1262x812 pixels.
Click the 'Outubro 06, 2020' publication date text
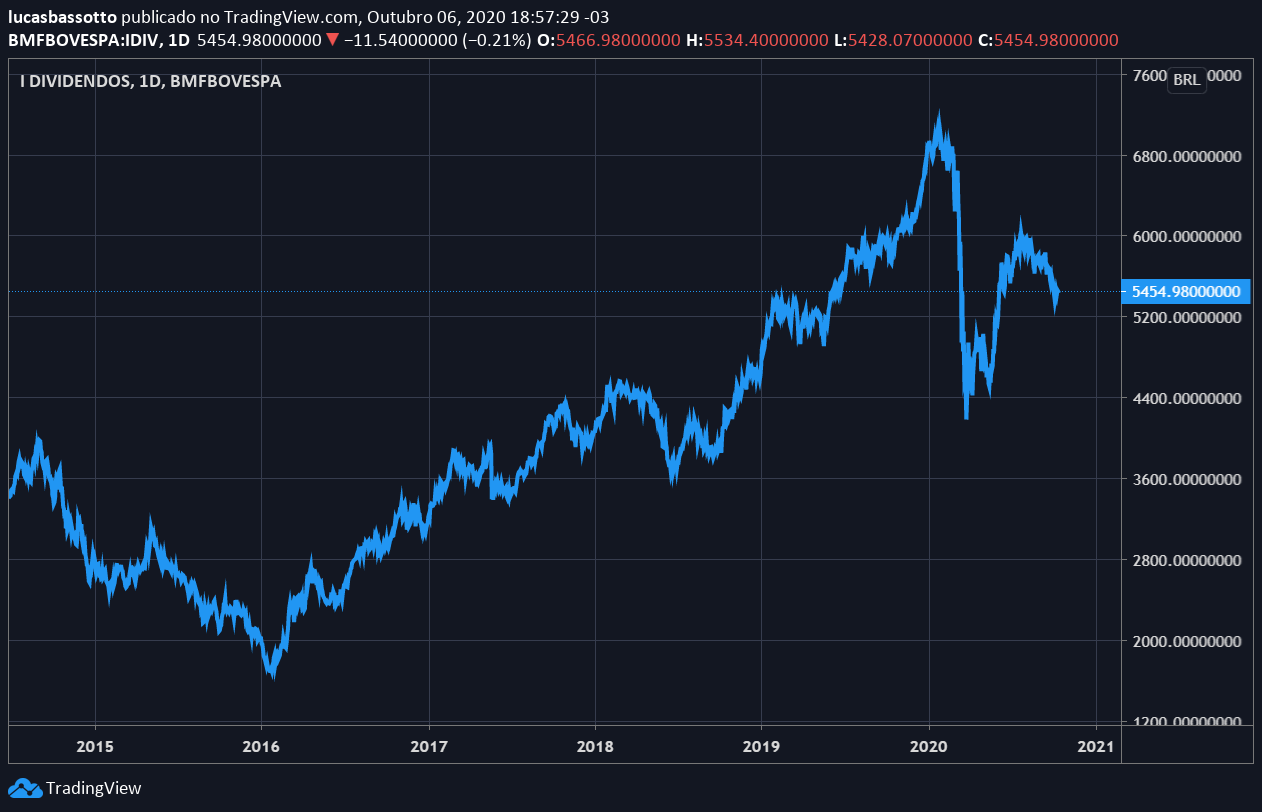[x=426, y=17]
